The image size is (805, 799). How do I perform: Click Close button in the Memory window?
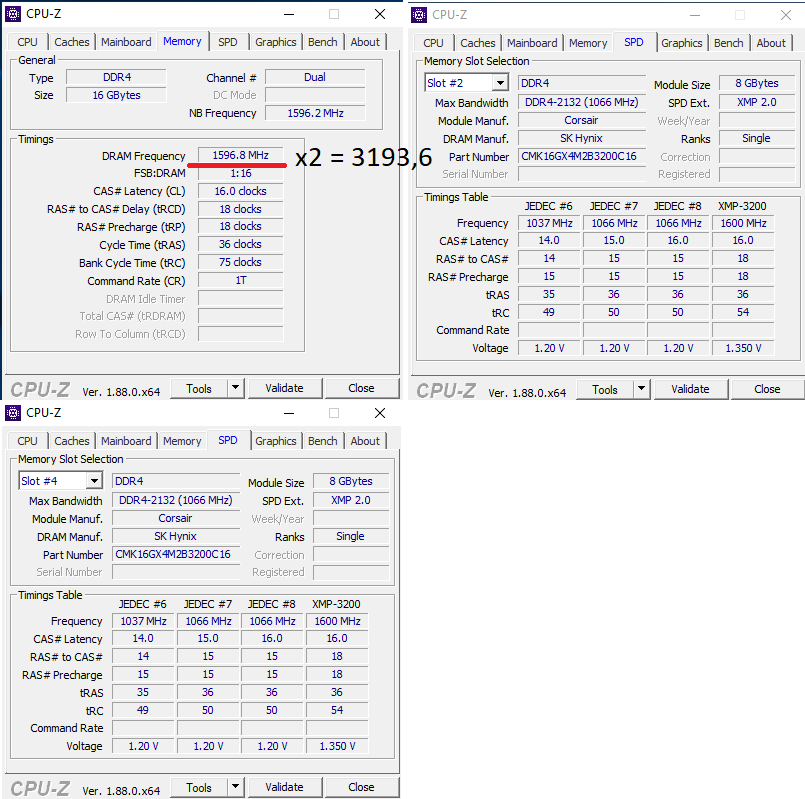361,388
